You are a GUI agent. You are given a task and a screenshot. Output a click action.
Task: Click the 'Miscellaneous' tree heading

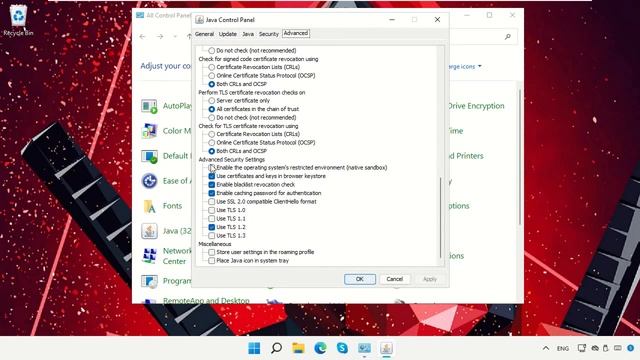(215, 244)
